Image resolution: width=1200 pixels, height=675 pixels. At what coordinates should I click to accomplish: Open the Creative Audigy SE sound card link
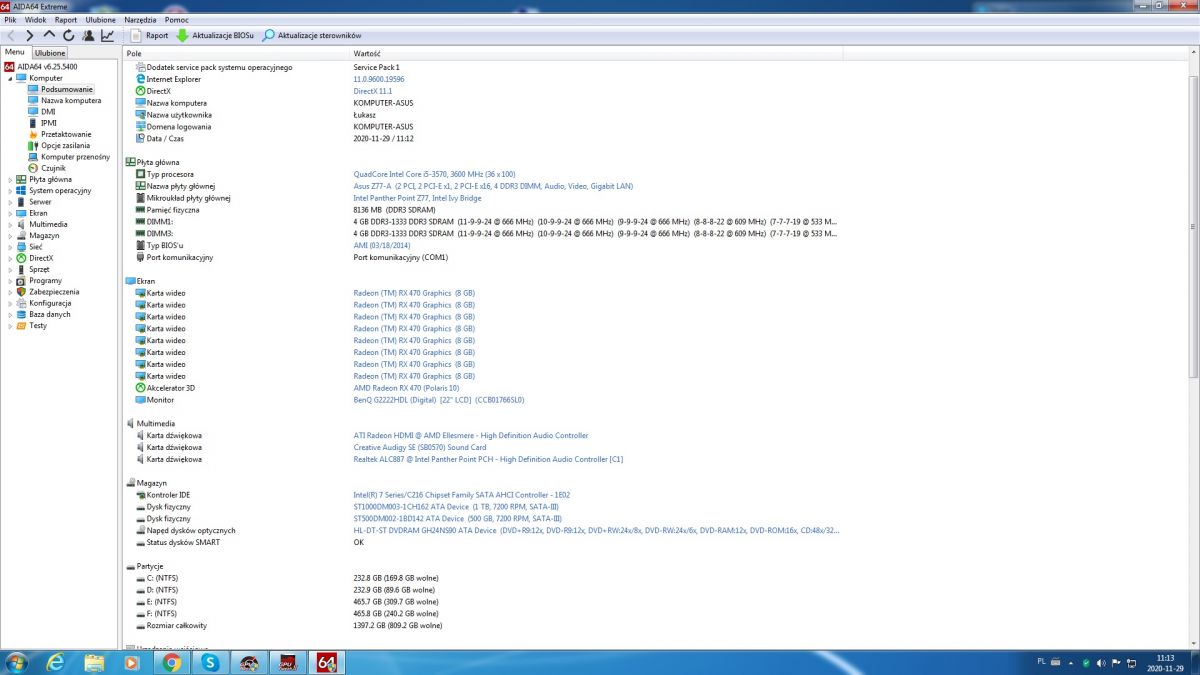click(x=420, y=447)
